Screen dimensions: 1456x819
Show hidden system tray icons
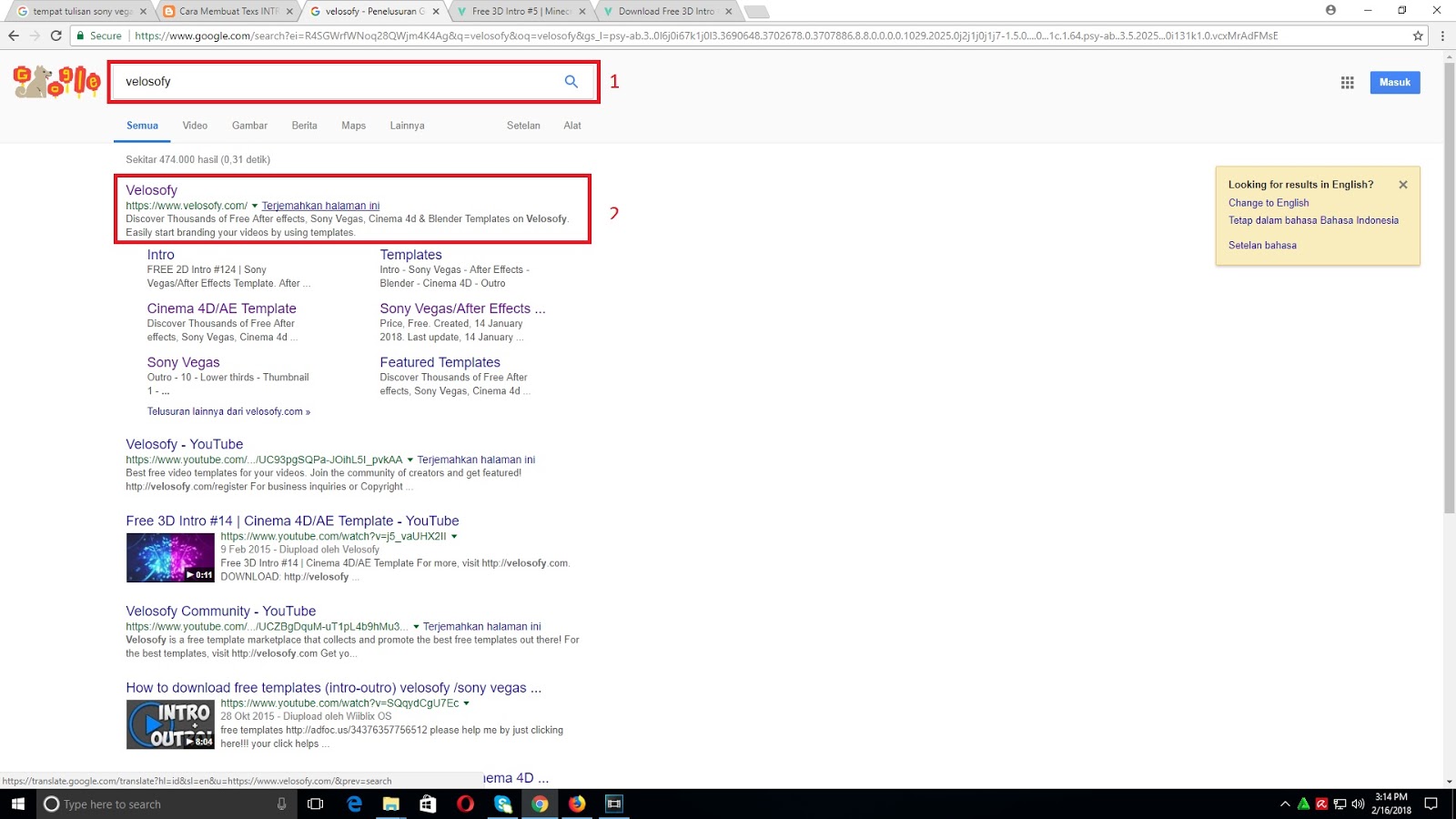click(1285, 804)
